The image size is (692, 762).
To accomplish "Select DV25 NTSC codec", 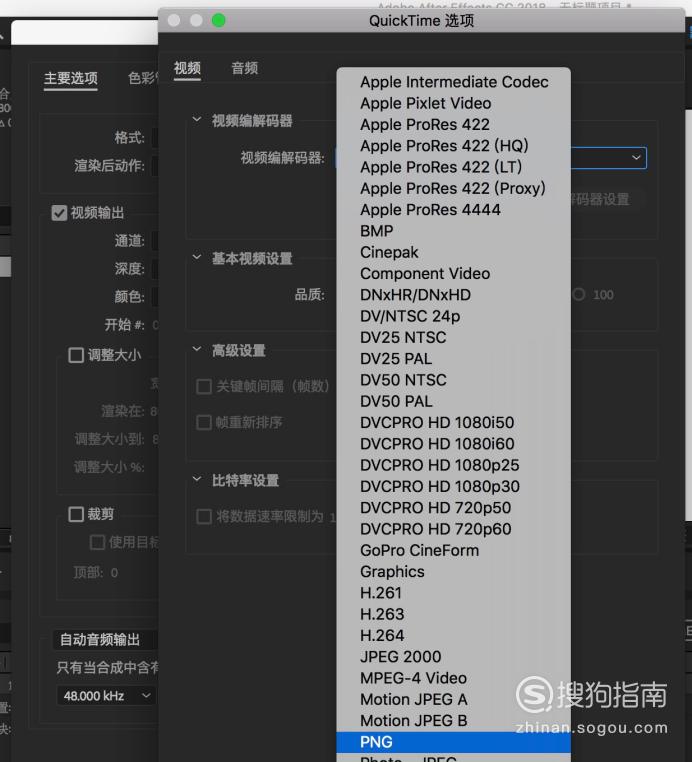I will pos(453,338).
